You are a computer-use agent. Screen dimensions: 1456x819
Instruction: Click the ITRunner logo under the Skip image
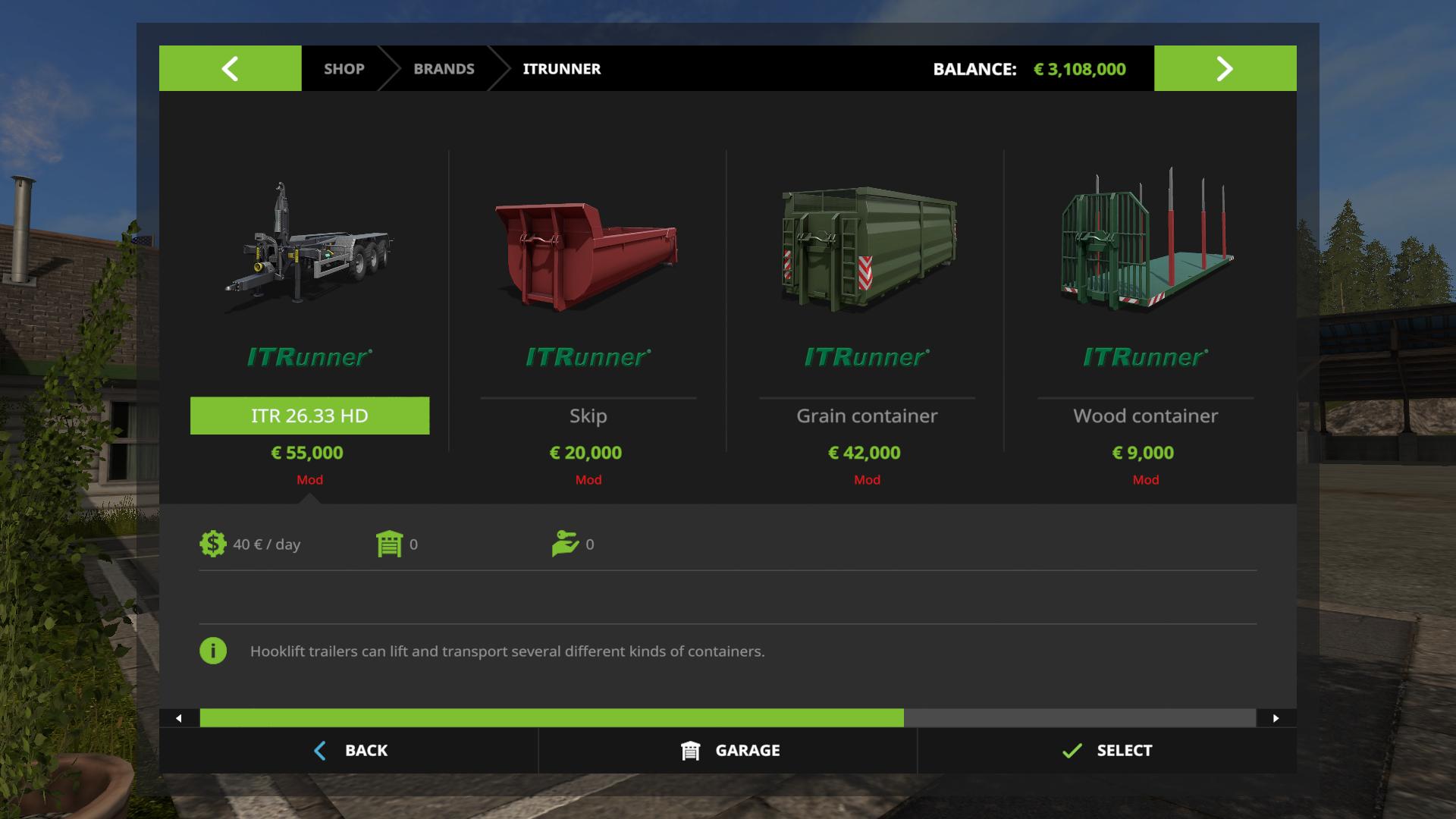588,357
